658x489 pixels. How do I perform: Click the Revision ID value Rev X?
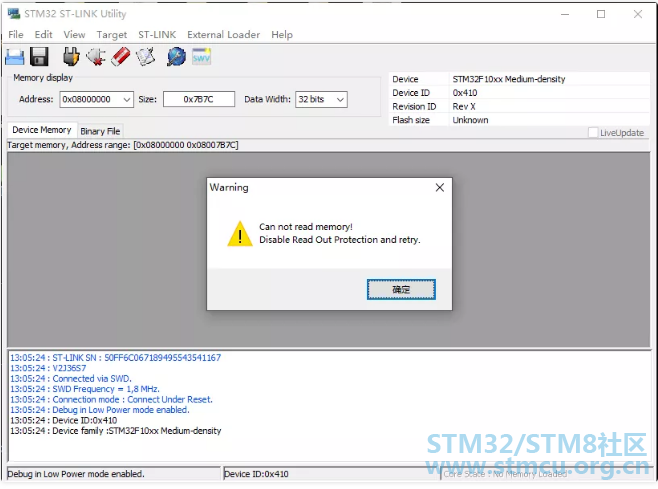464,107
